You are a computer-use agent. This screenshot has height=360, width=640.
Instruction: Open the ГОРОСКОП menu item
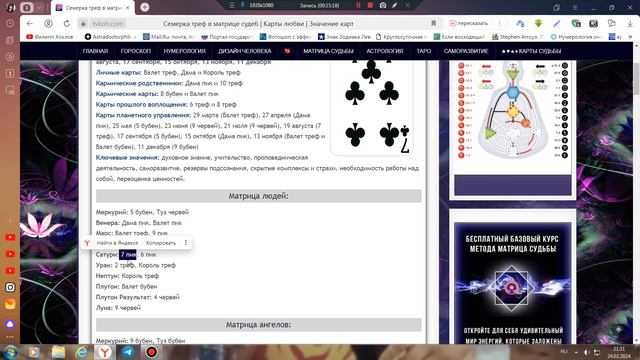[x=136, y=51]
